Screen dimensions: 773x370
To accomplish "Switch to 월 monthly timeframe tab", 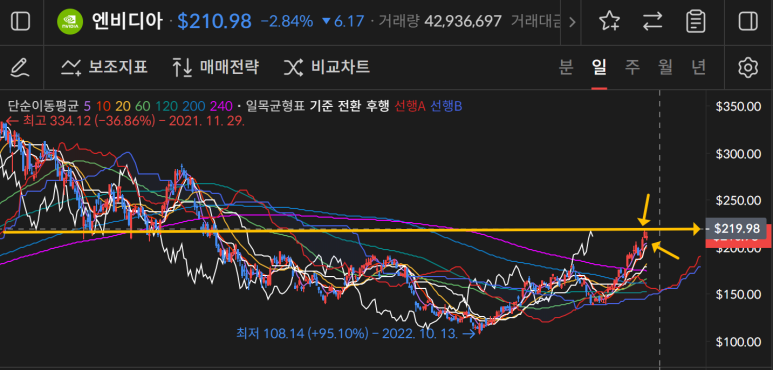I will tap(665, 67).
